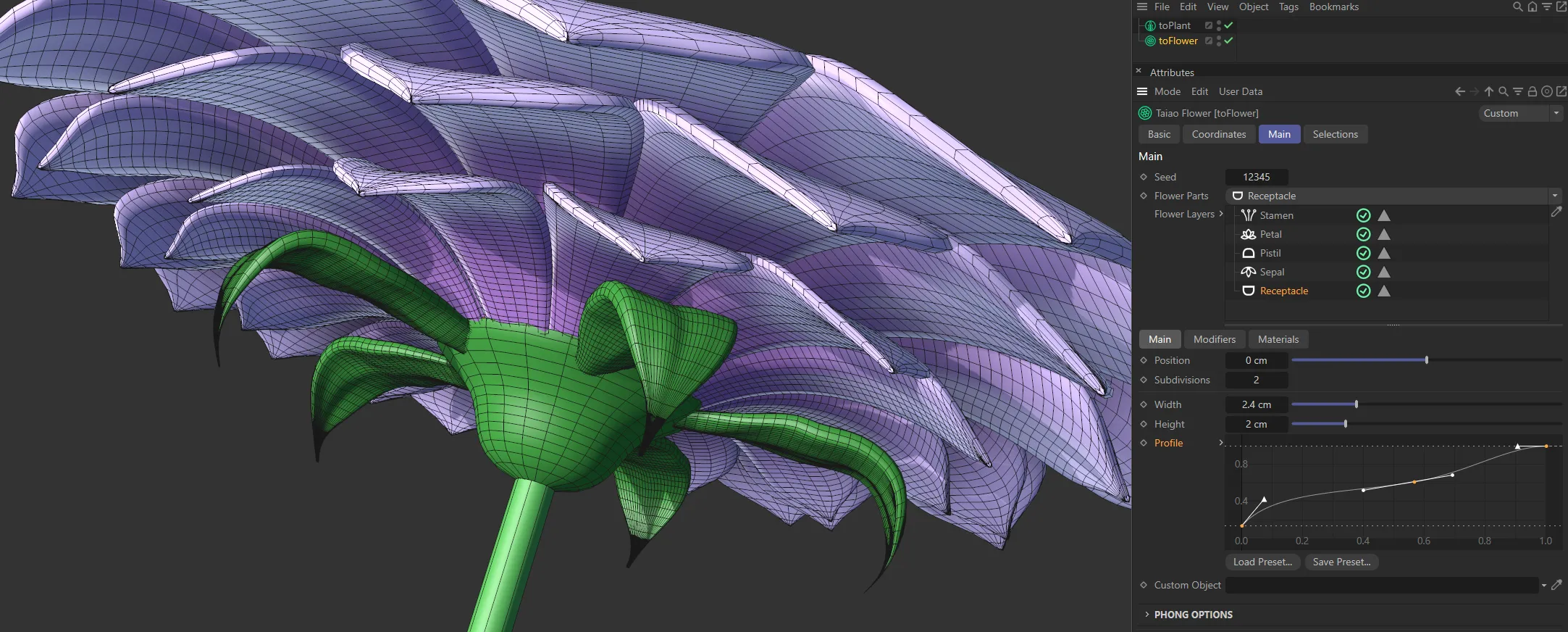
Task: Open the File menu
Action: pyautogui.click(x=1162, y=7)
